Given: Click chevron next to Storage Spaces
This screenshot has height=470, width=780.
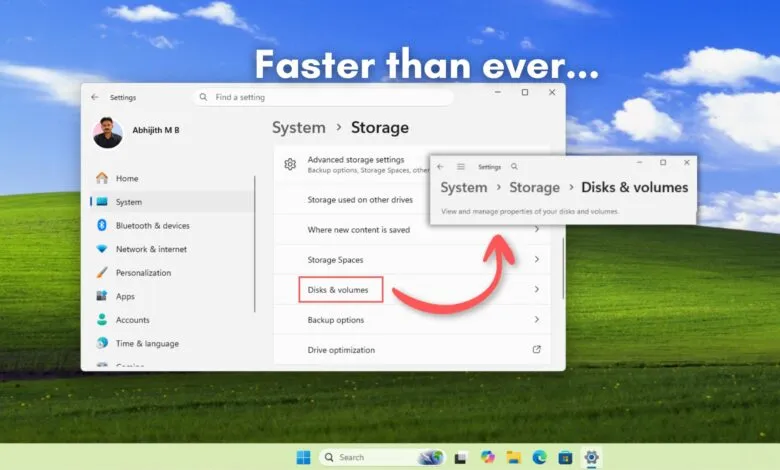Looking at the screenshot, I should point(537,259).
